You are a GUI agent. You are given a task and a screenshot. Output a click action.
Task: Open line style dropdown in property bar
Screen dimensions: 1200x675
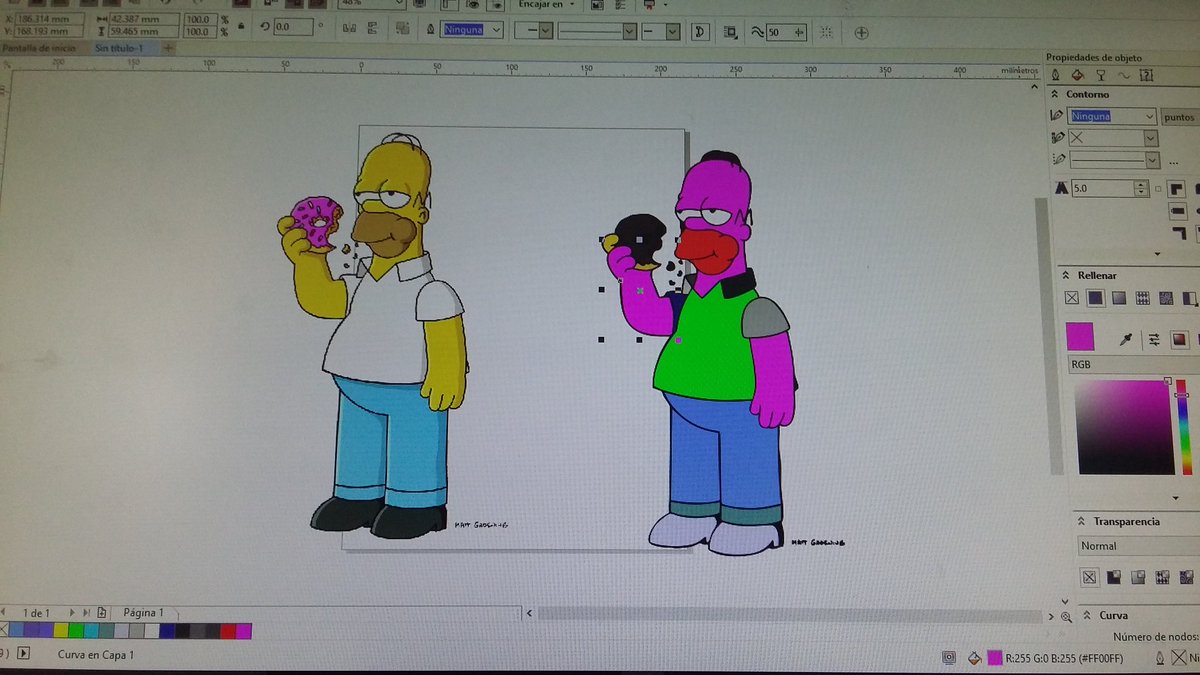tap(629, 31)
